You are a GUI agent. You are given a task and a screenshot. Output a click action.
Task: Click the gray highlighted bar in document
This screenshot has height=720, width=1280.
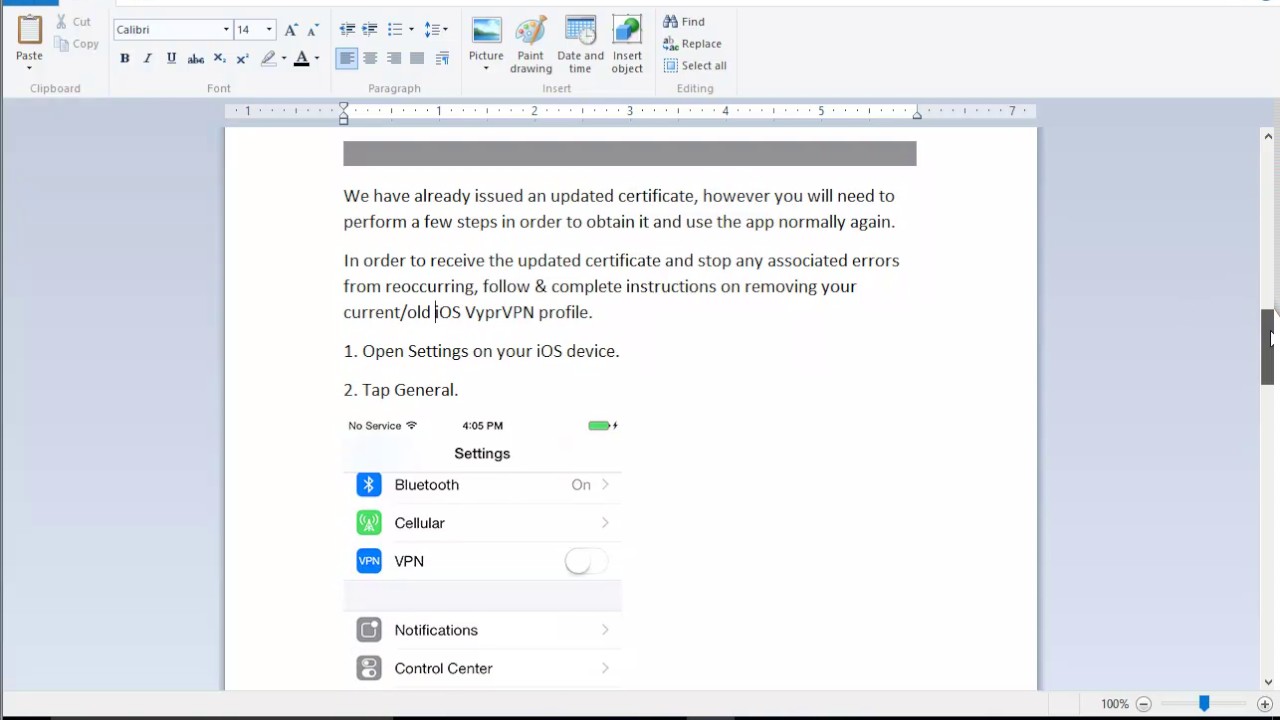[630, 153]
